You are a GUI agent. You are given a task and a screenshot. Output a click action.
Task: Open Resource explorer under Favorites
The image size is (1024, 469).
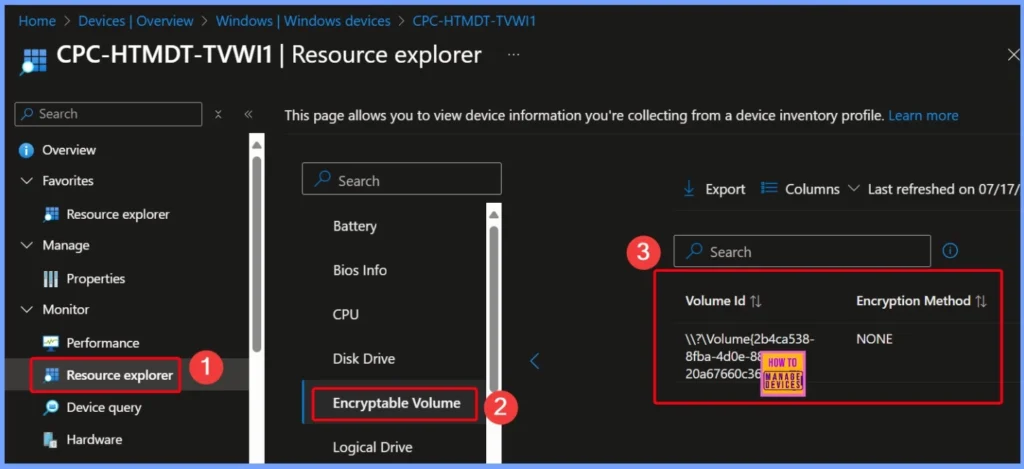(x=118, y=214)
